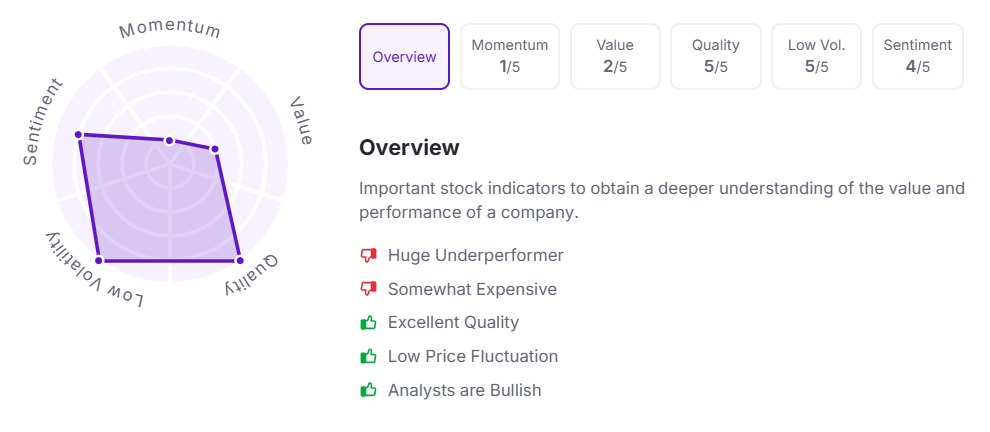Click the thumbs-down icon beside Huge Underperformer
Screen dimensions: 990x432
pos(368,256)
